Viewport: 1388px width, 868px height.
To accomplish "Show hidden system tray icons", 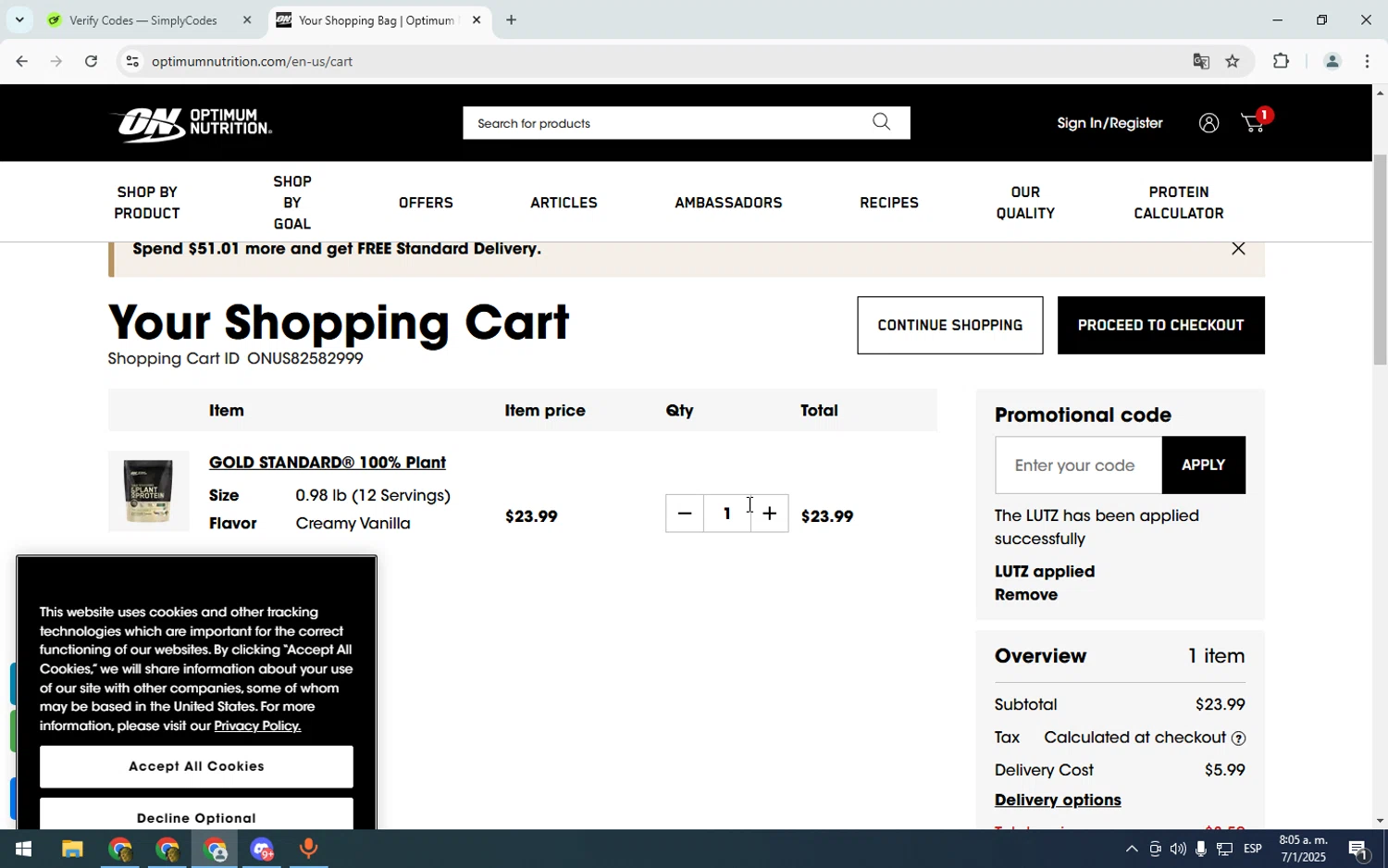I will pos(1131,849).
